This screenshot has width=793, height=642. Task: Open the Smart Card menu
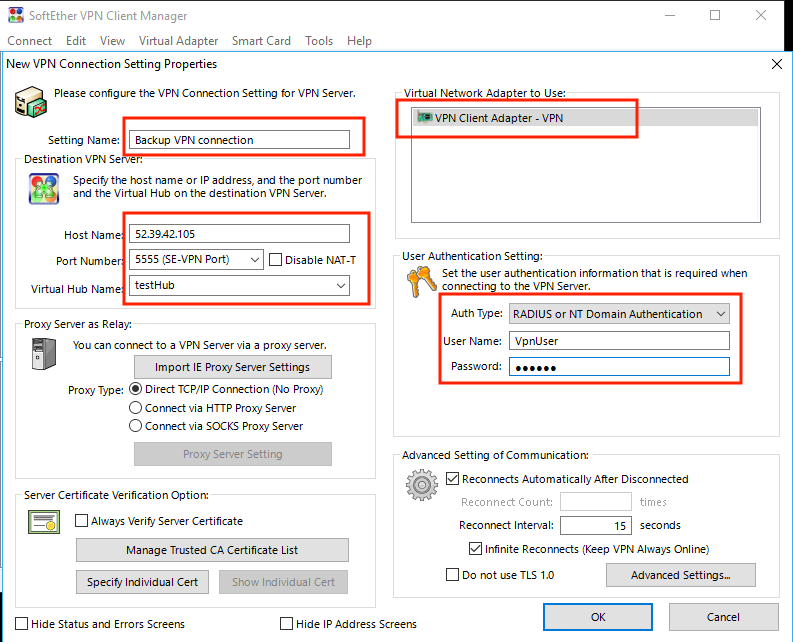click(261, 41)
